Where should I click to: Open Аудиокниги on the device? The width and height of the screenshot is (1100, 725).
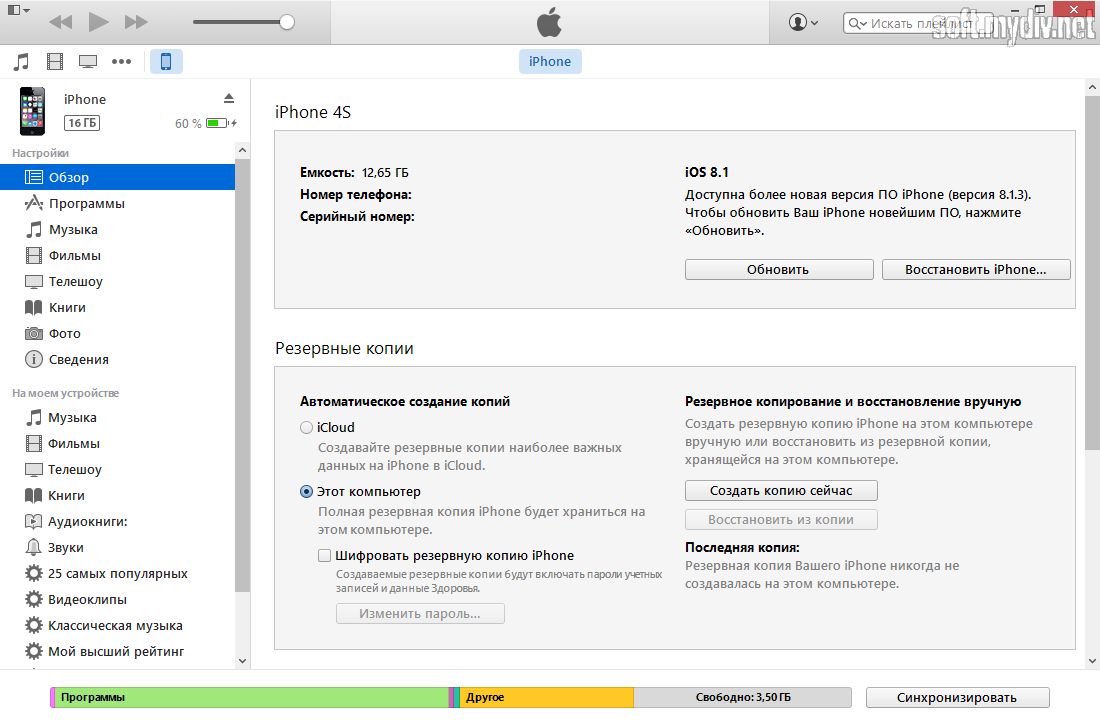click(117, 521)
